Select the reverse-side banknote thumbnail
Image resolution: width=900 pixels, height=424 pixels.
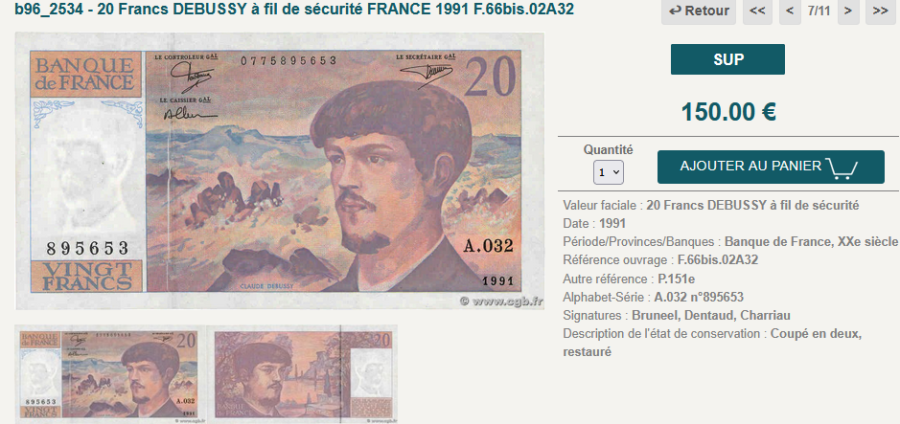tap(304, 375)
